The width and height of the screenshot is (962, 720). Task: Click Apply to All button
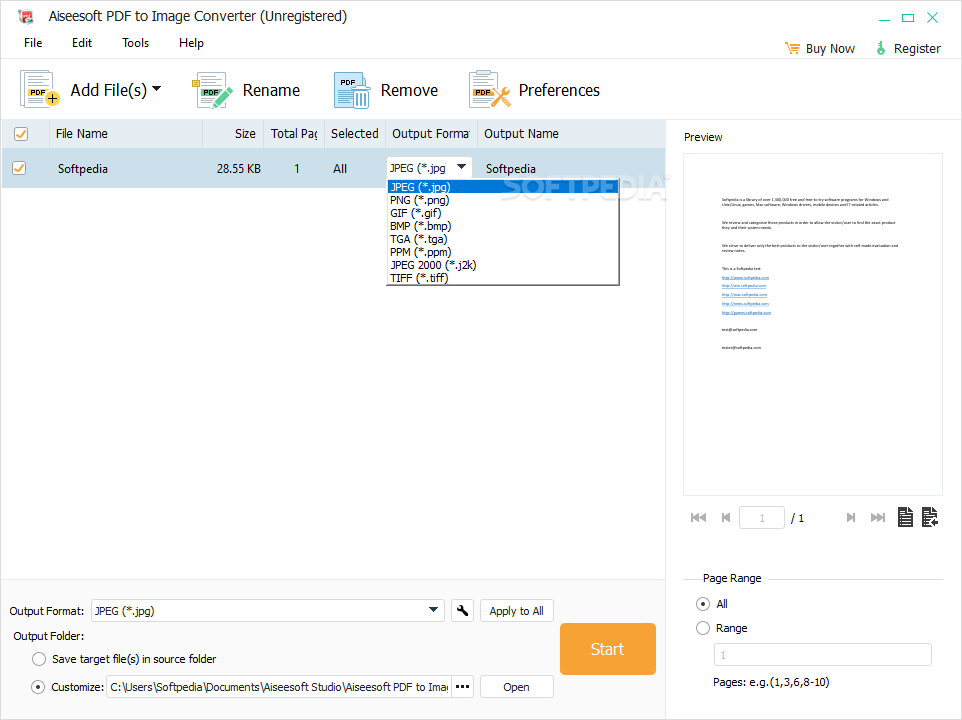point(517,611)
